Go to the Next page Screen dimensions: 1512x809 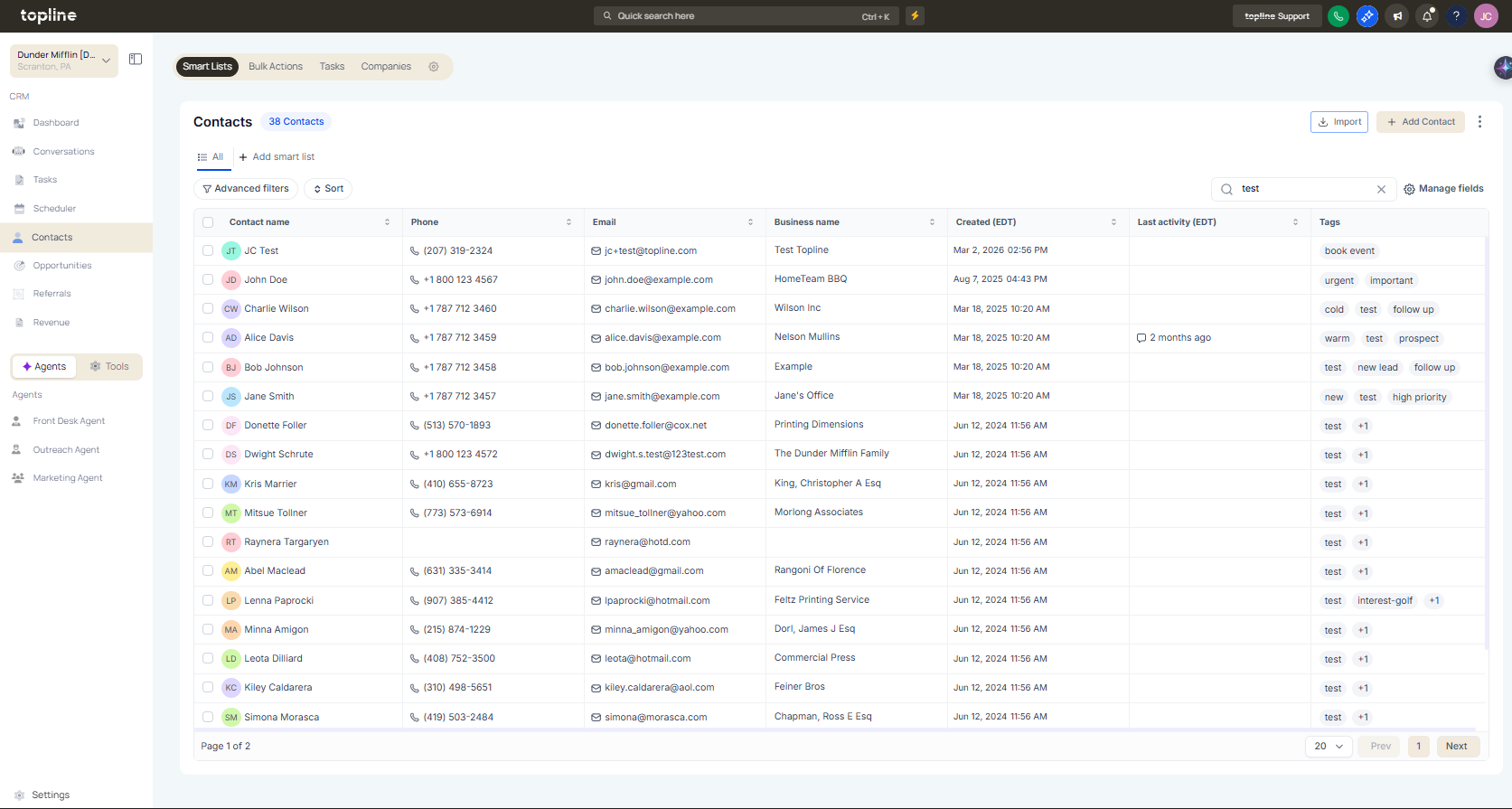1456,747
